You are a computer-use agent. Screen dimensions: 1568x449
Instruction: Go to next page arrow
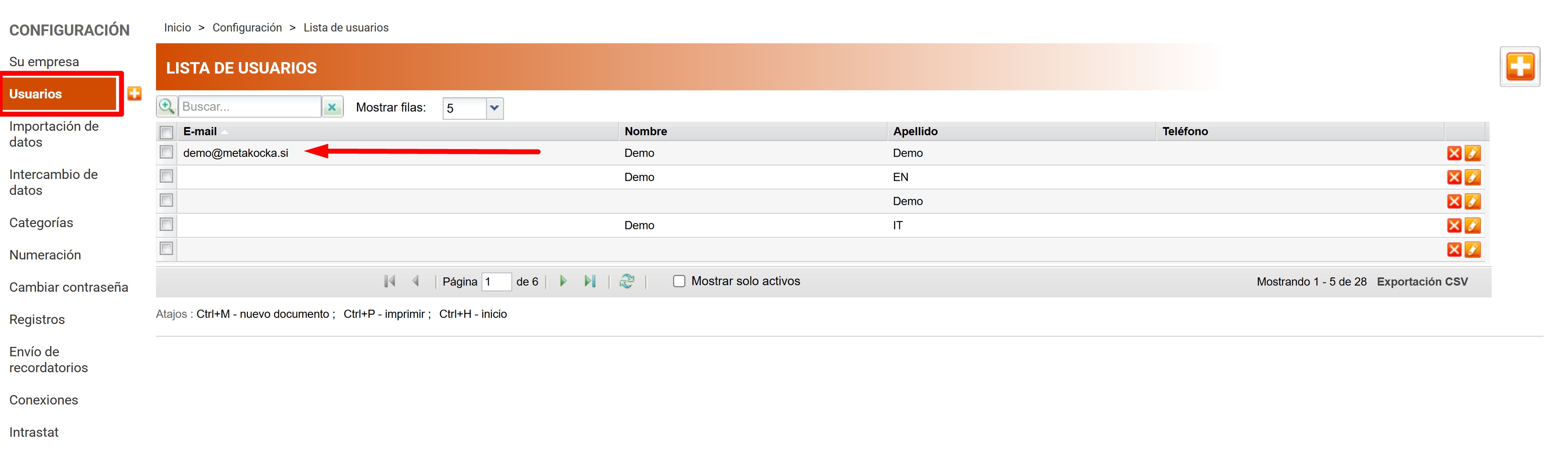coord(563,281)
